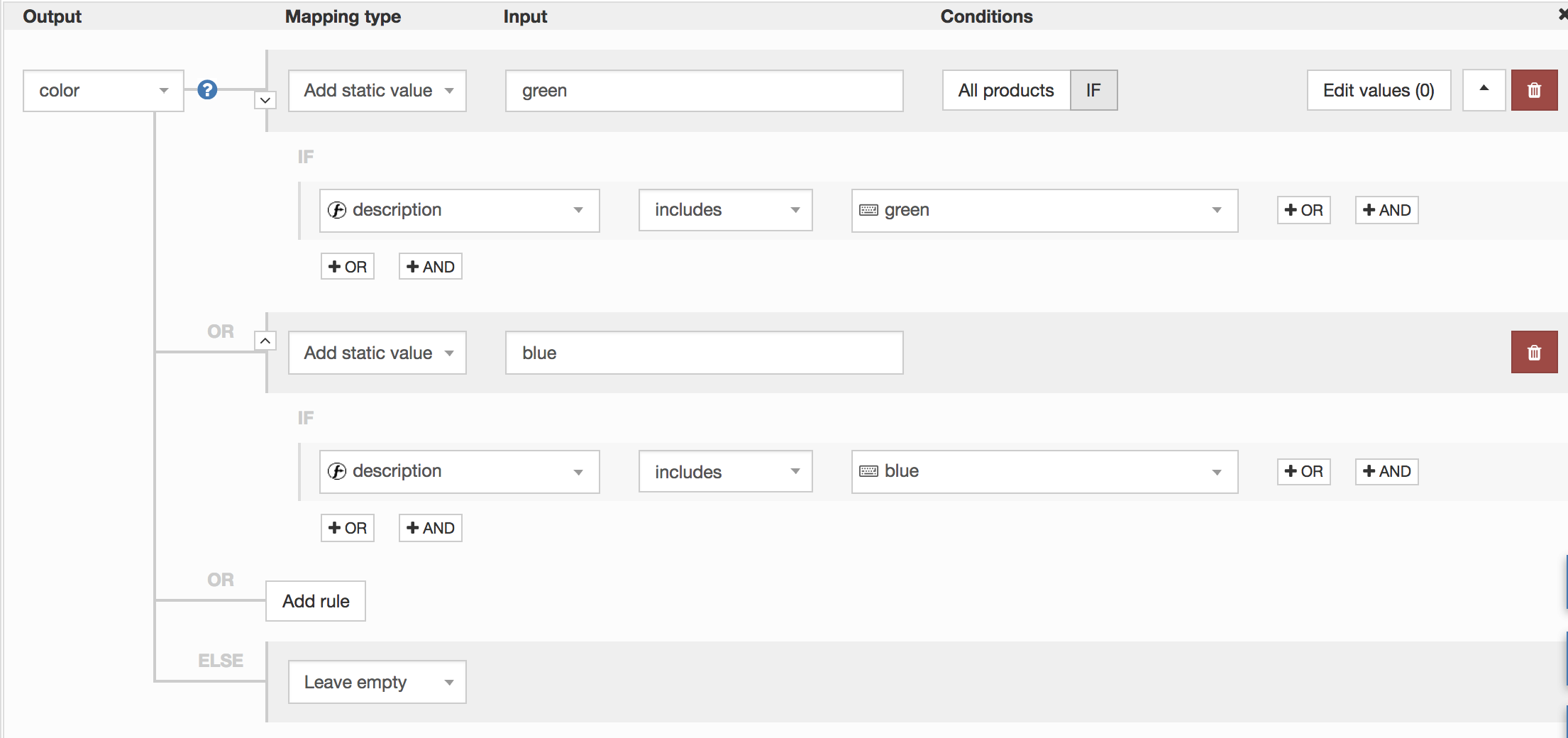The image size is (1568, 738).
Task: Click the Input column header
Action: 525,16
